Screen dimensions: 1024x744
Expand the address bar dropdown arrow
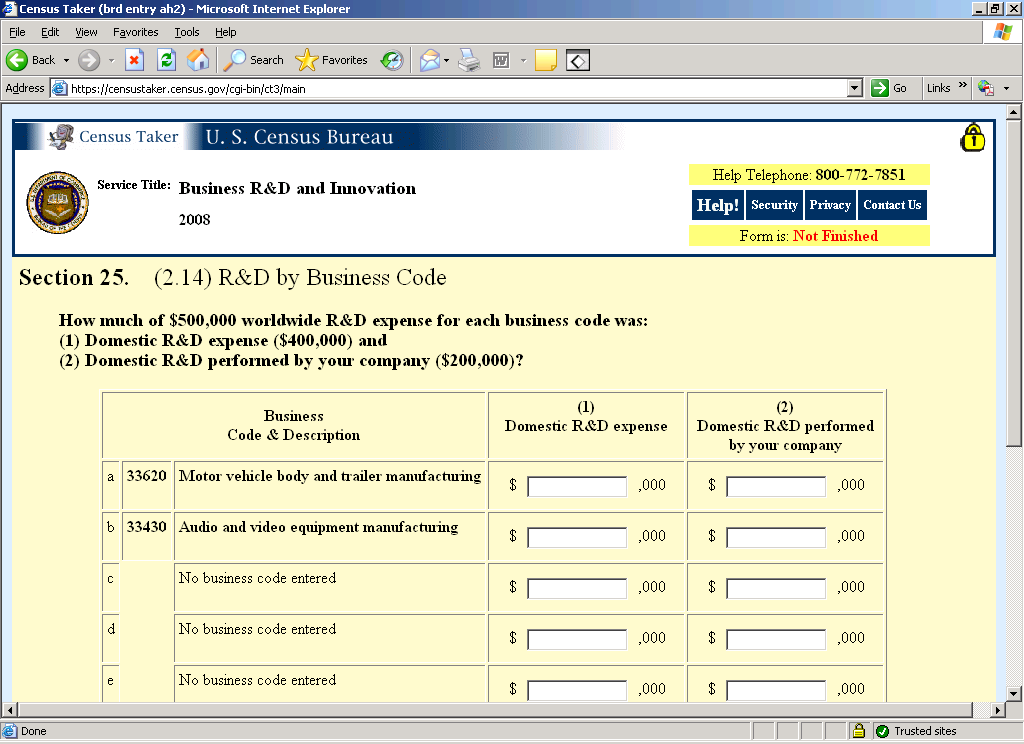coord(854,88)
